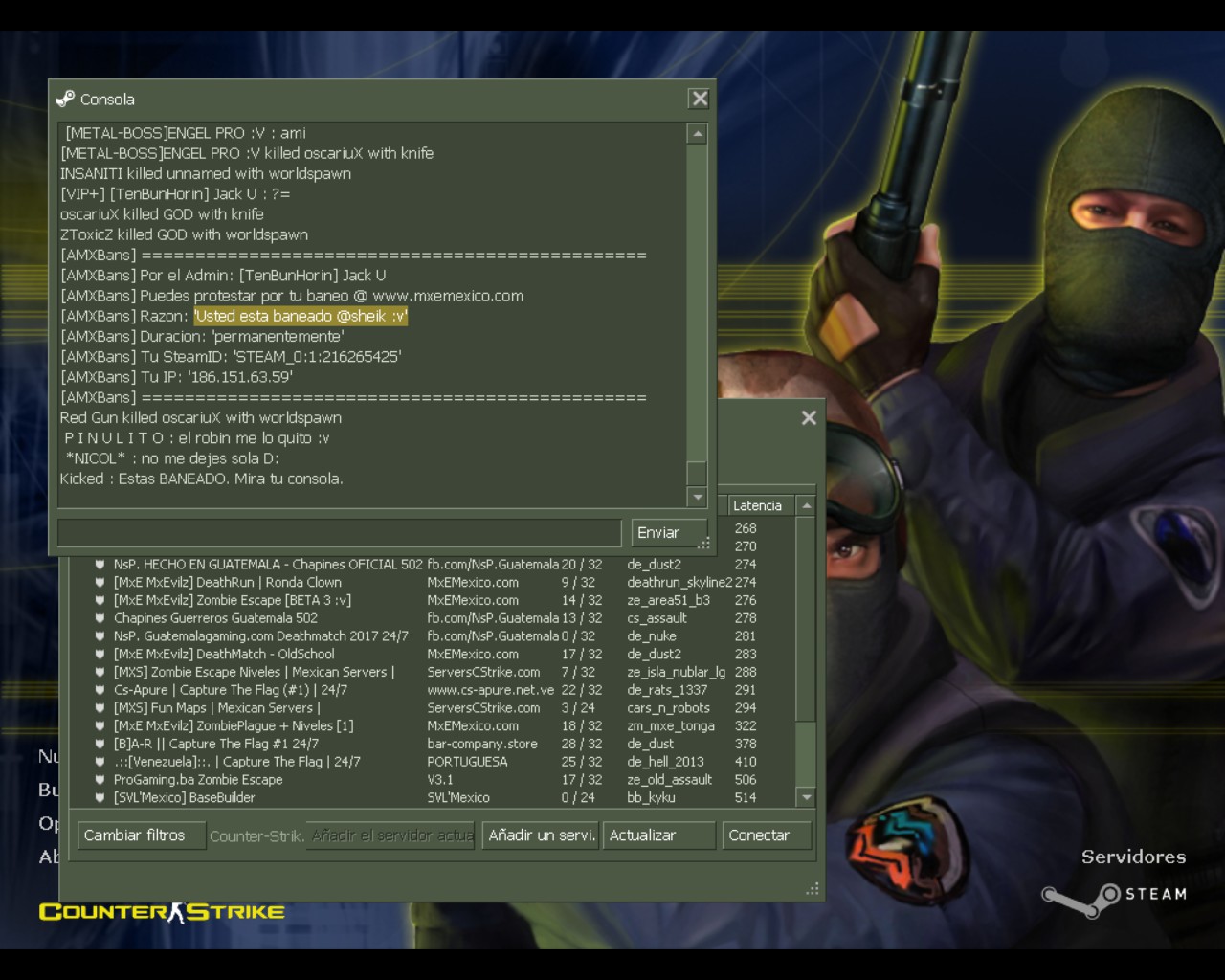Click shield icon of DeathRun Ronda Clown
Screen dimensions: 1225x980
tap(100, 582)
